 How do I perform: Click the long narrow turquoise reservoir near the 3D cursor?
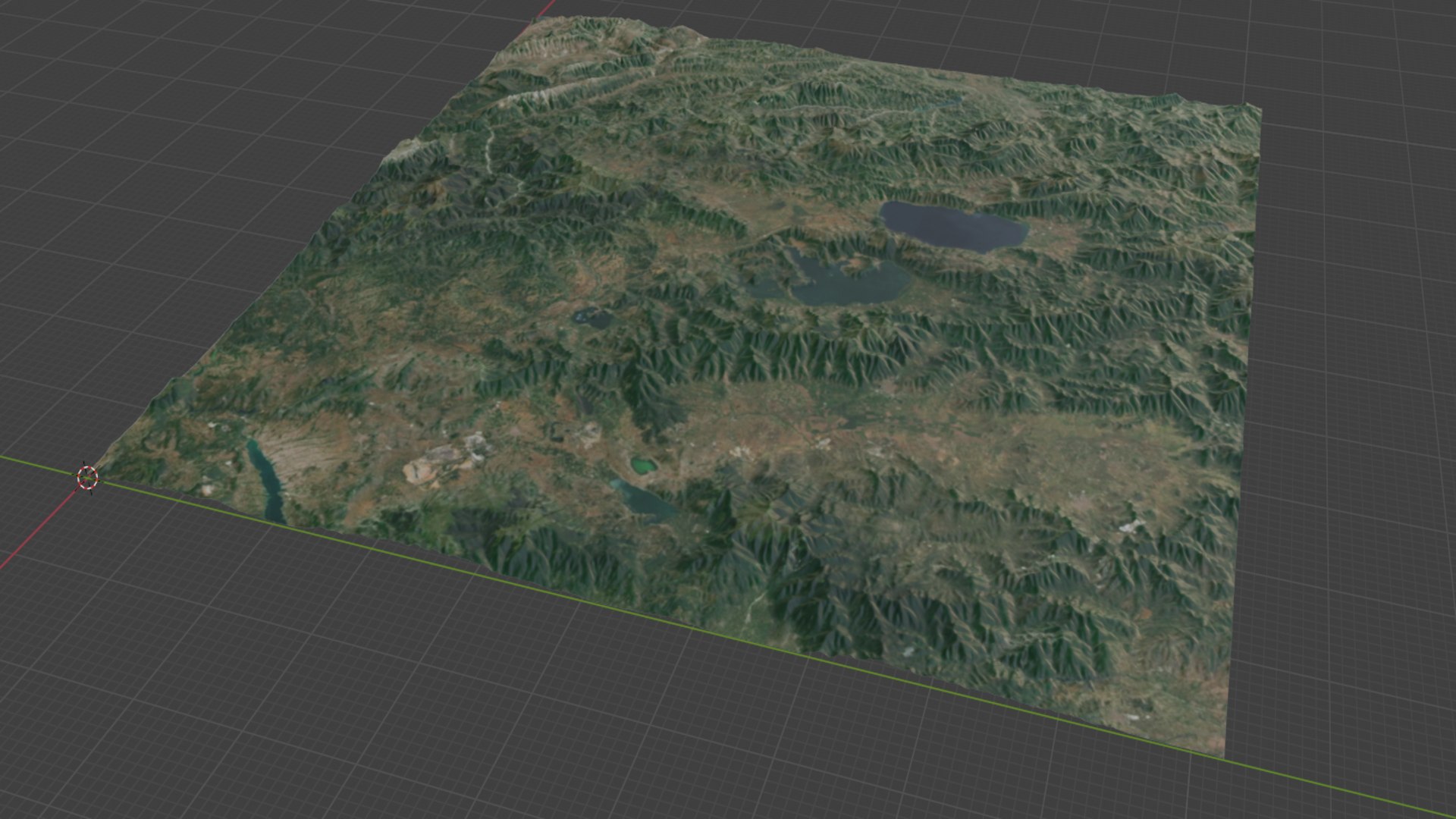pyautogui.click(x=266, y=482)
